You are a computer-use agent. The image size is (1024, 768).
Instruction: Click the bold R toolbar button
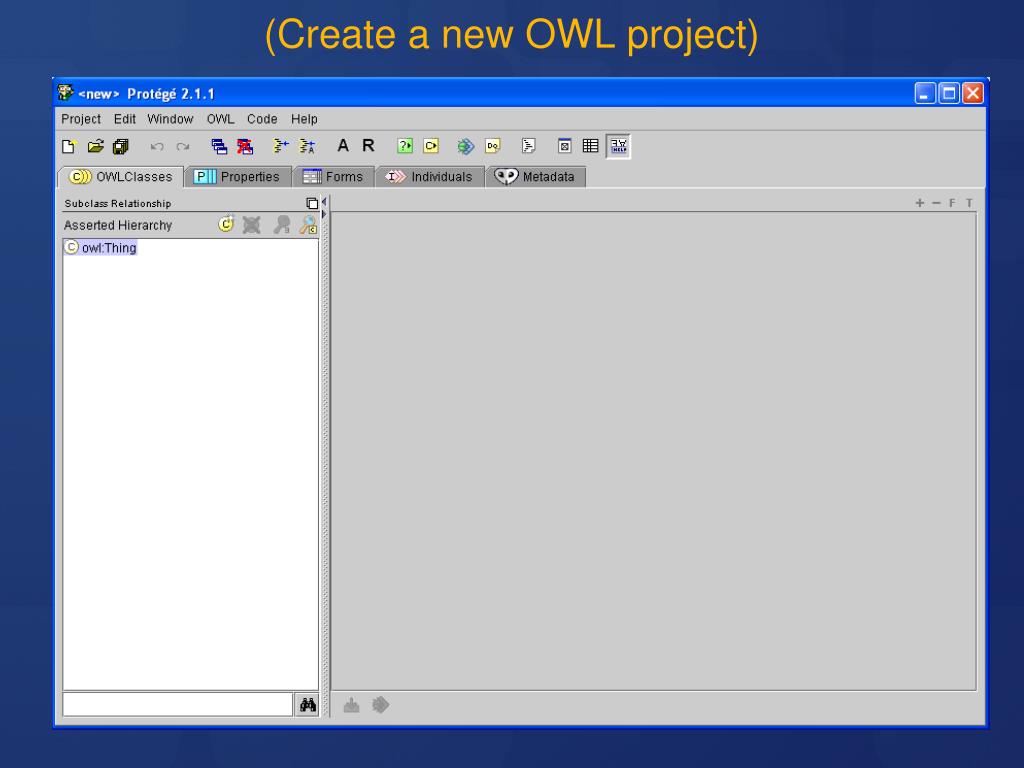tap(368, 146)
